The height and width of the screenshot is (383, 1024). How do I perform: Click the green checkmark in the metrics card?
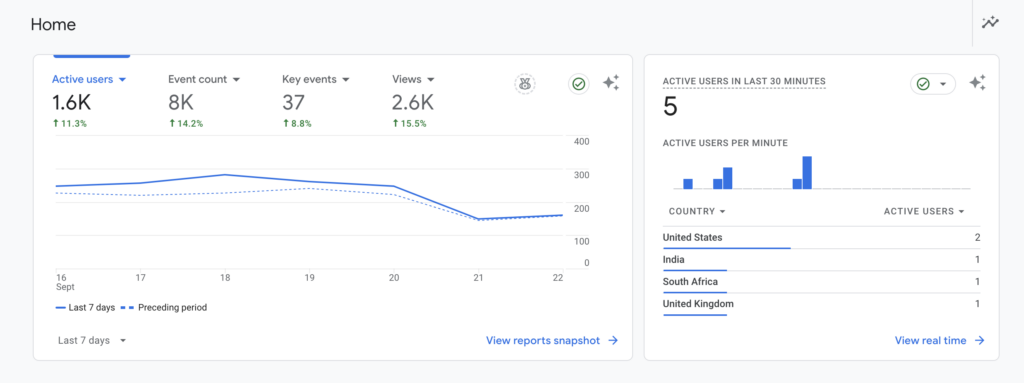click(x=579, y=84)
